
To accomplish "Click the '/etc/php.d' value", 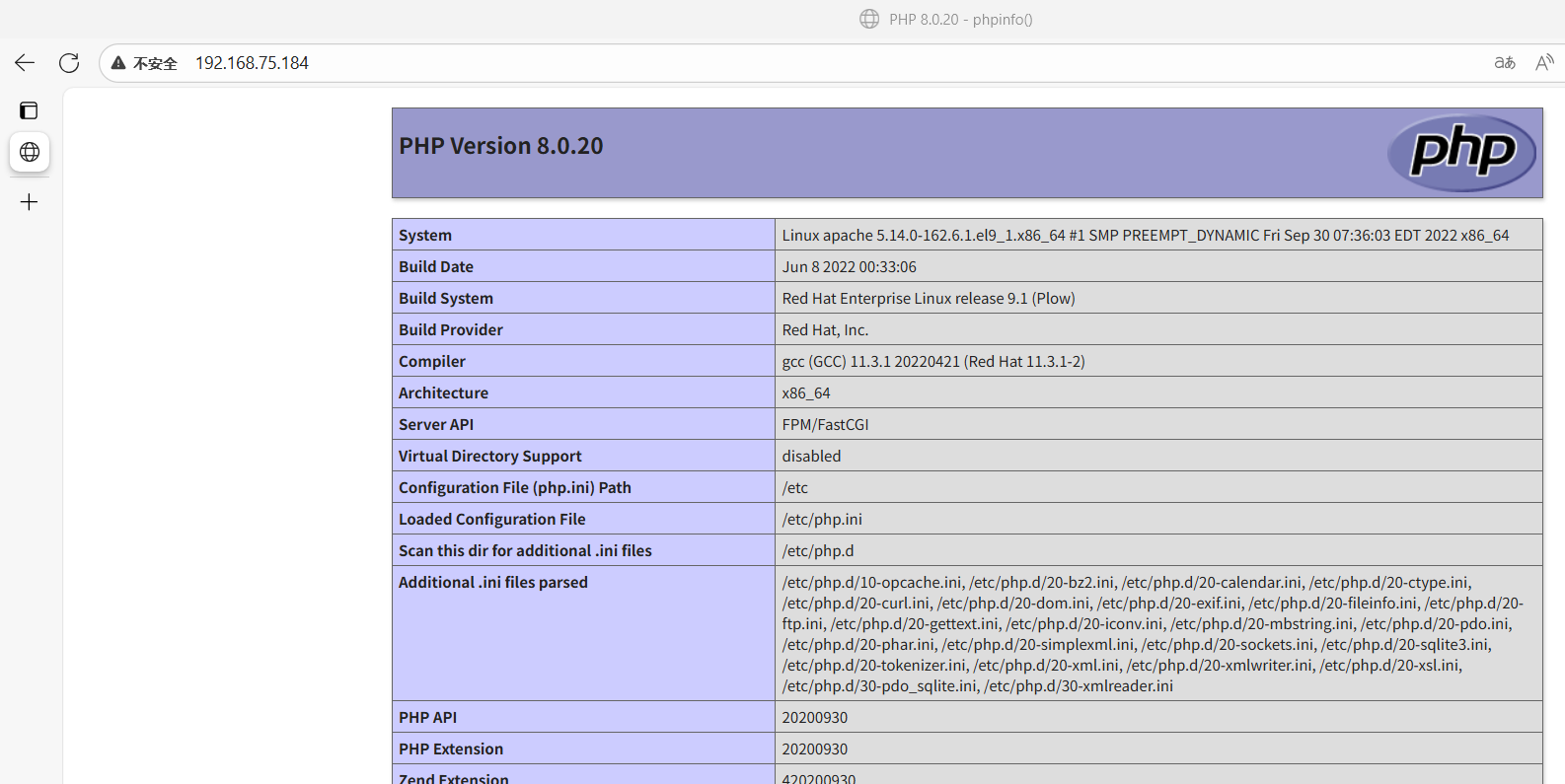I will pyautogui.click(x=818, y=550).
